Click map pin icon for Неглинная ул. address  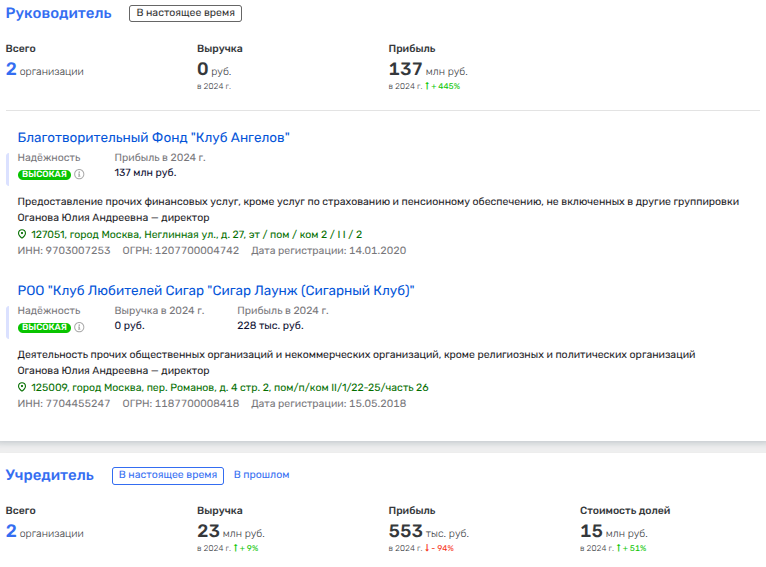pos(23,234)
